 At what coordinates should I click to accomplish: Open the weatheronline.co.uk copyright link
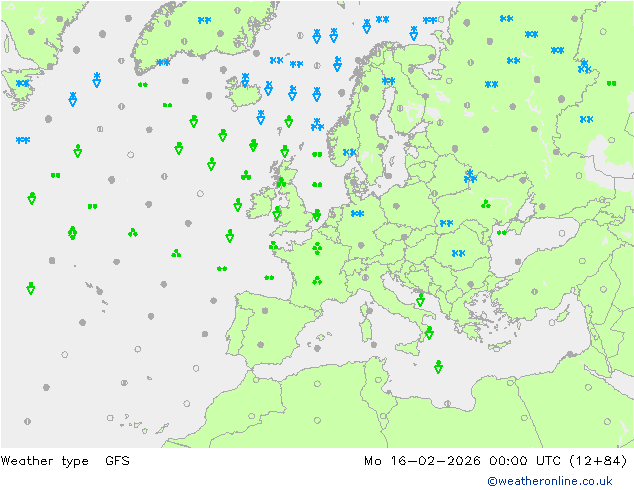click(x=550, y=481)
